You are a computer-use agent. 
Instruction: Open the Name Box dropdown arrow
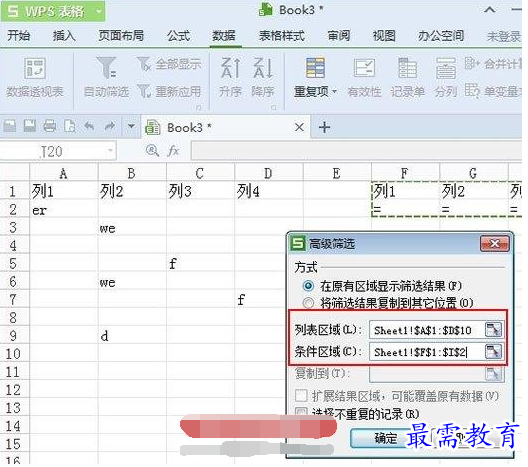pos(110,151)
